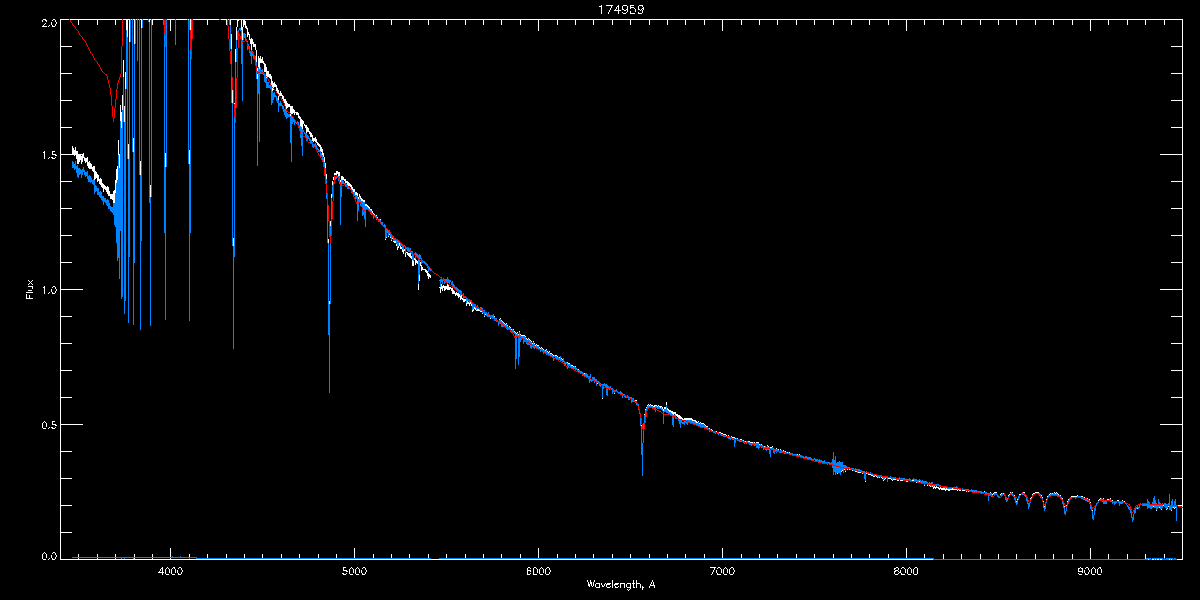Screen dimensions: 1200x600
Task: Click the Flux axis label
Action: point(30,289)
